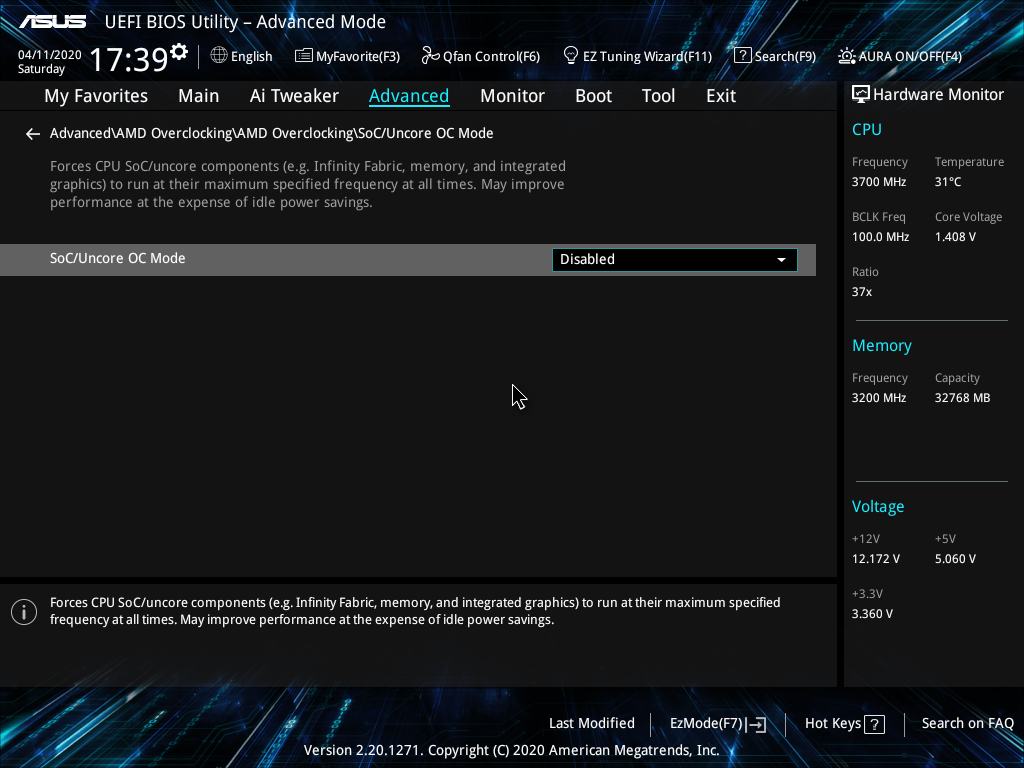Click the Voltage heading
This screenshot has width=1024, height=768.
pyautogui.click(x=878, y=507)
